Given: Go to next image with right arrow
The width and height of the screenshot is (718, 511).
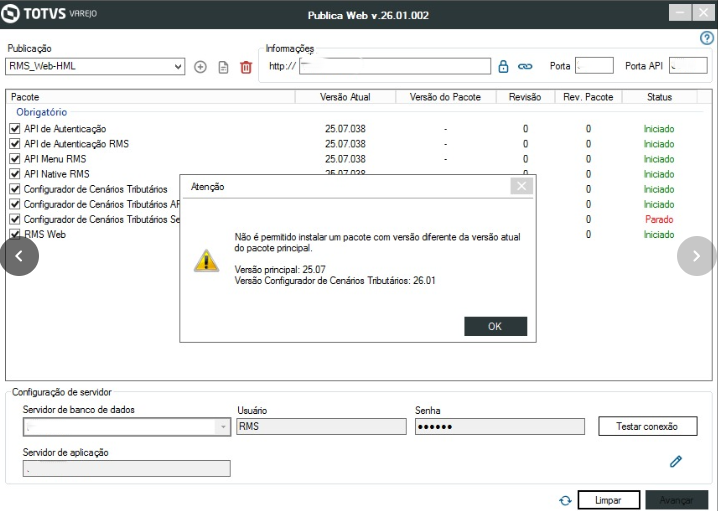Looking at the screenshot, I should tap(696, 256).
